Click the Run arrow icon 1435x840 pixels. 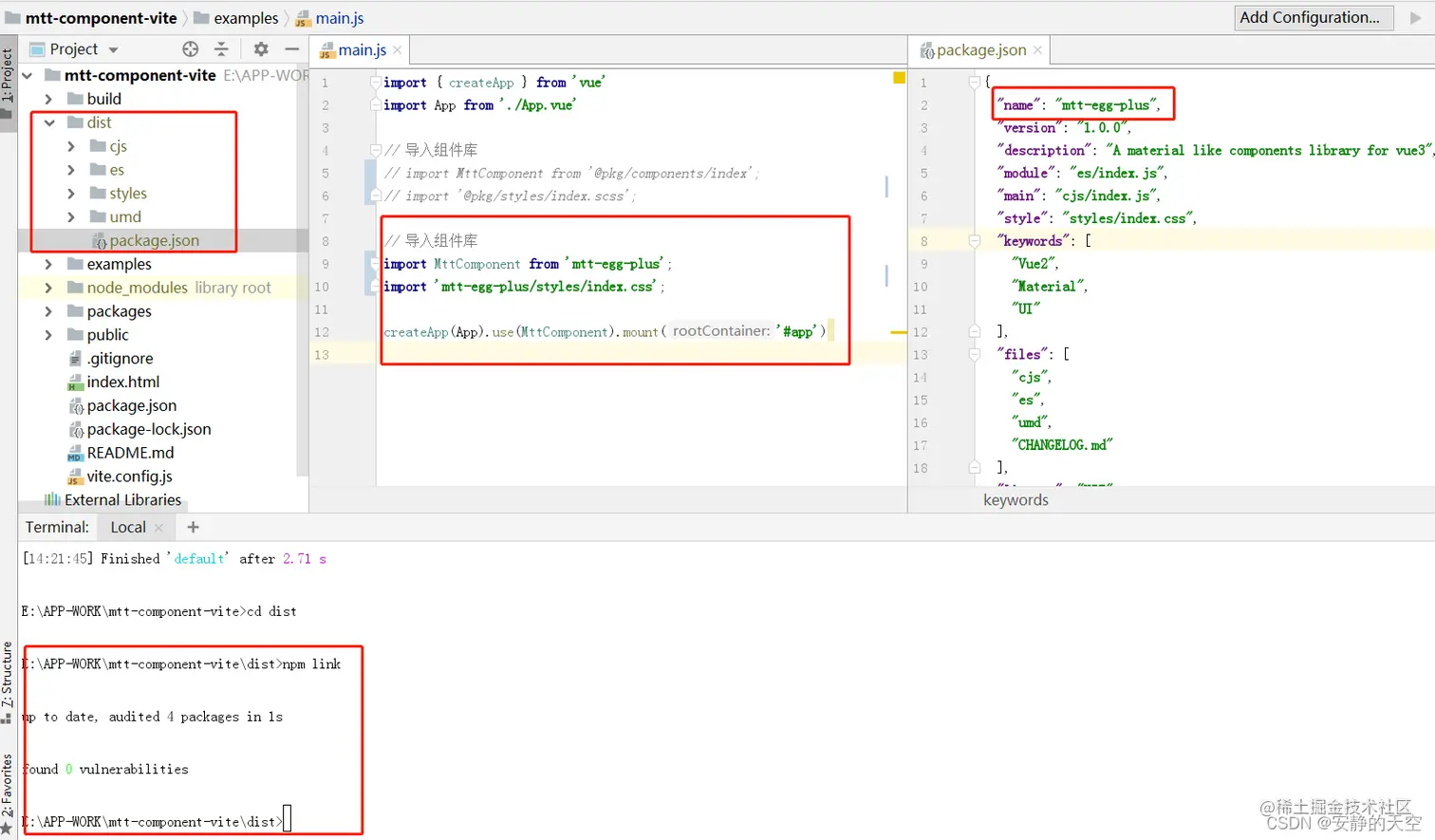[1416, 18]
